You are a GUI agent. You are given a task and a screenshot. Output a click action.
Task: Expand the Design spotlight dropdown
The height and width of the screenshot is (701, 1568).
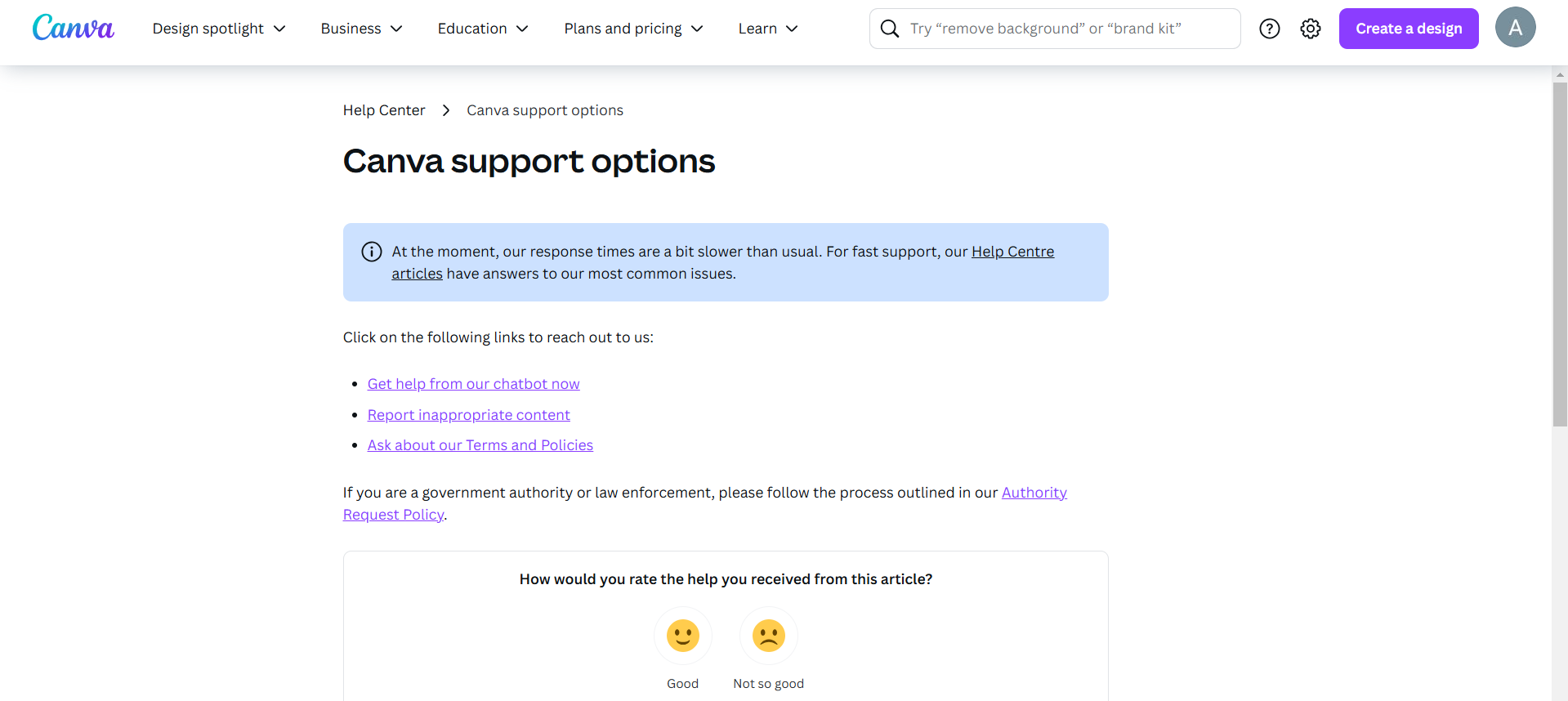tap(219, 29)
